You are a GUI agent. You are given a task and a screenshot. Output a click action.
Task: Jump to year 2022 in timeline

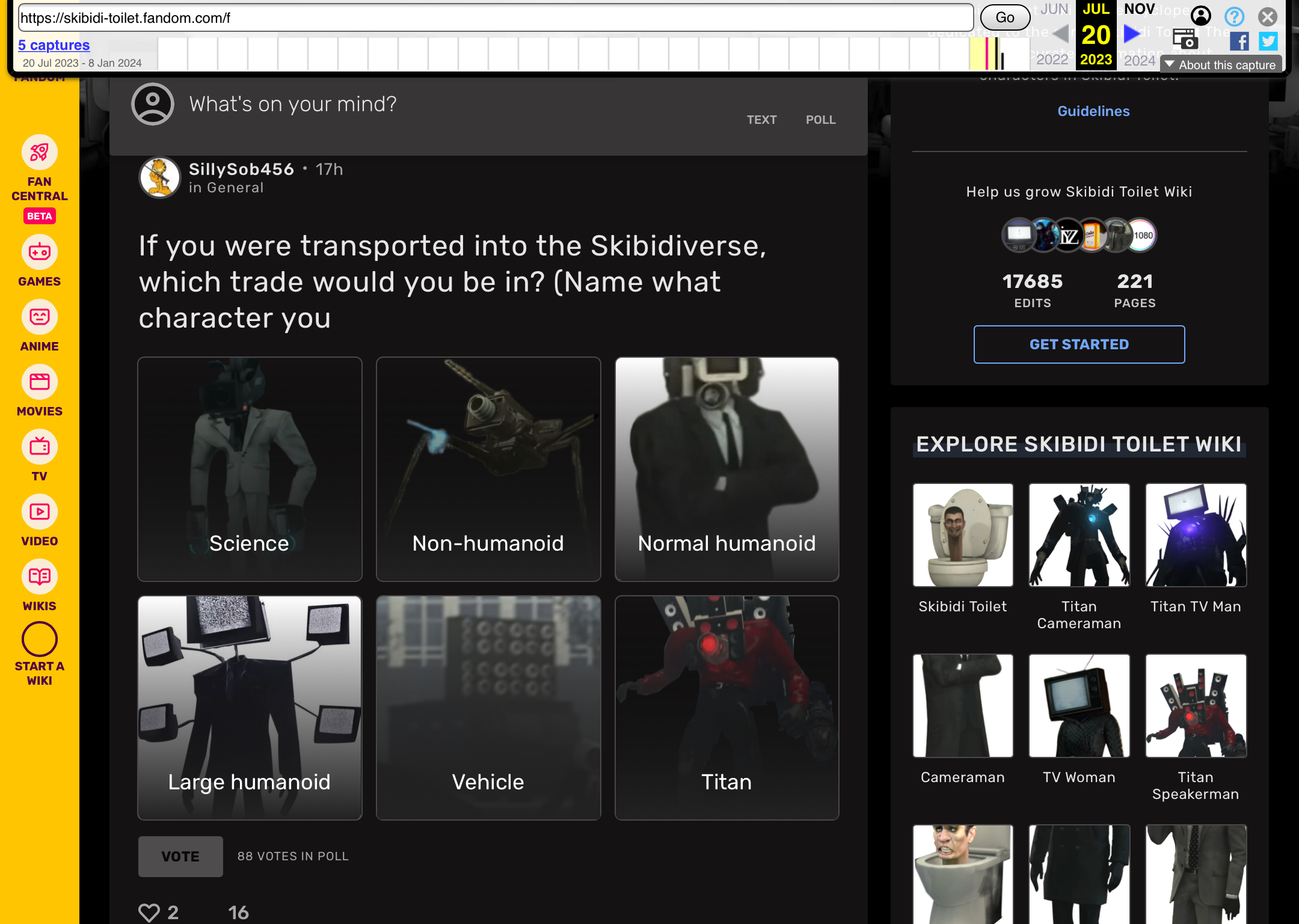pyautogui.click(x=1052, y=59)
